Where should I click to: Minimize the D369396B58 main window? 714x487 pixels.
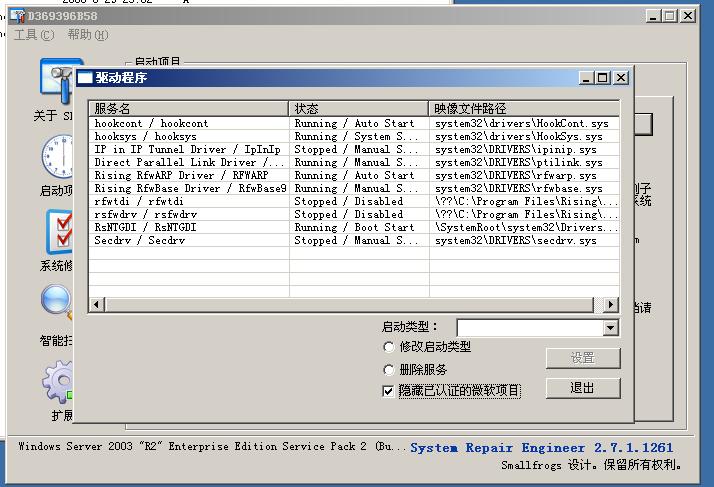(x=653, y=16)
